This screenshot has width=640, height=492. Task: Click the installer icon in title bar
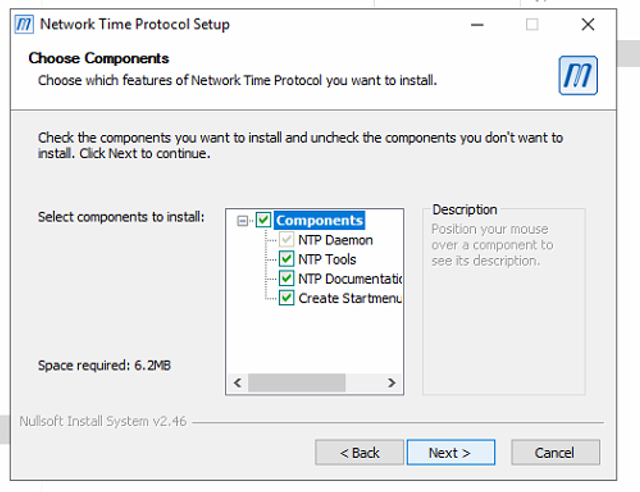point(24,24)
